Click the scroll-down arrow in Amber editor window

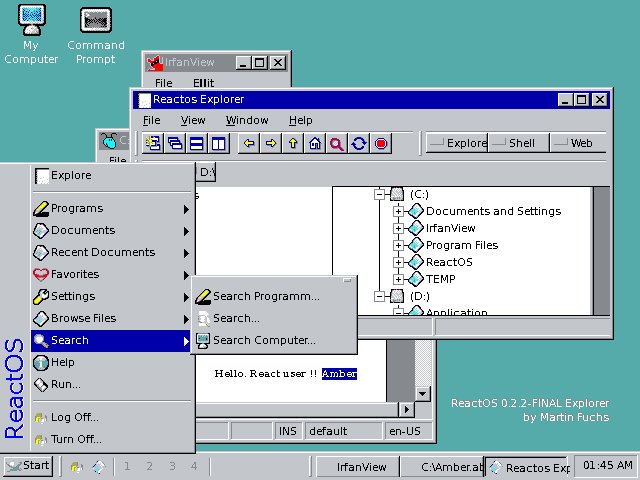tap(422, 394)
